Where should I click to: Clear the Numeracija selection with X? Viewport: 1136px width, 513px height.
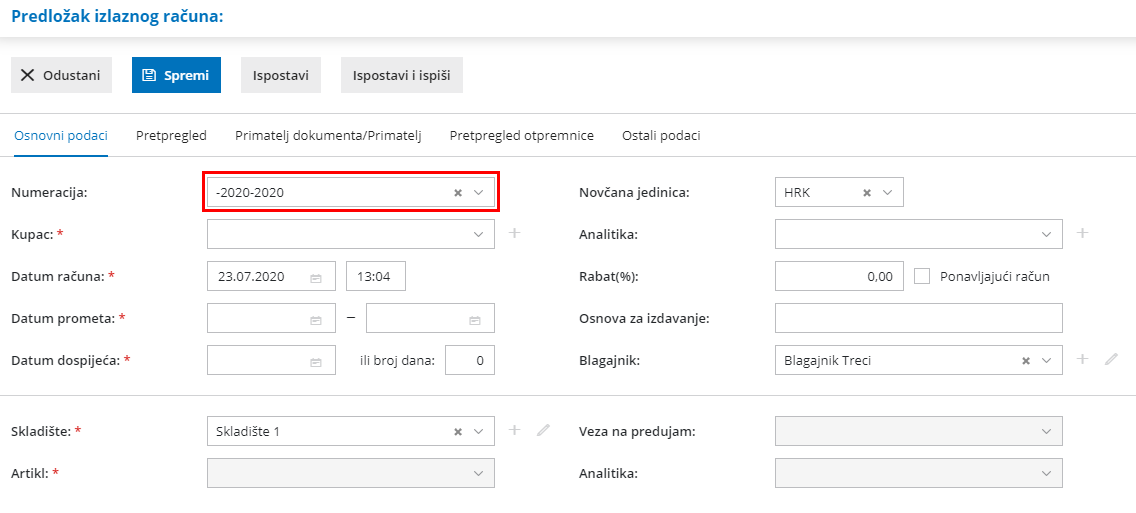pyautogui.click(x=458, y=193)
